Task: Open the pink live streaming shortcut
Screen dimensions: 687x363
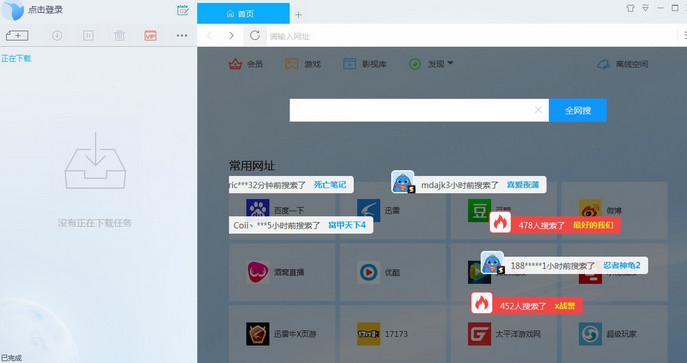Action: click(x=282, y=272)
